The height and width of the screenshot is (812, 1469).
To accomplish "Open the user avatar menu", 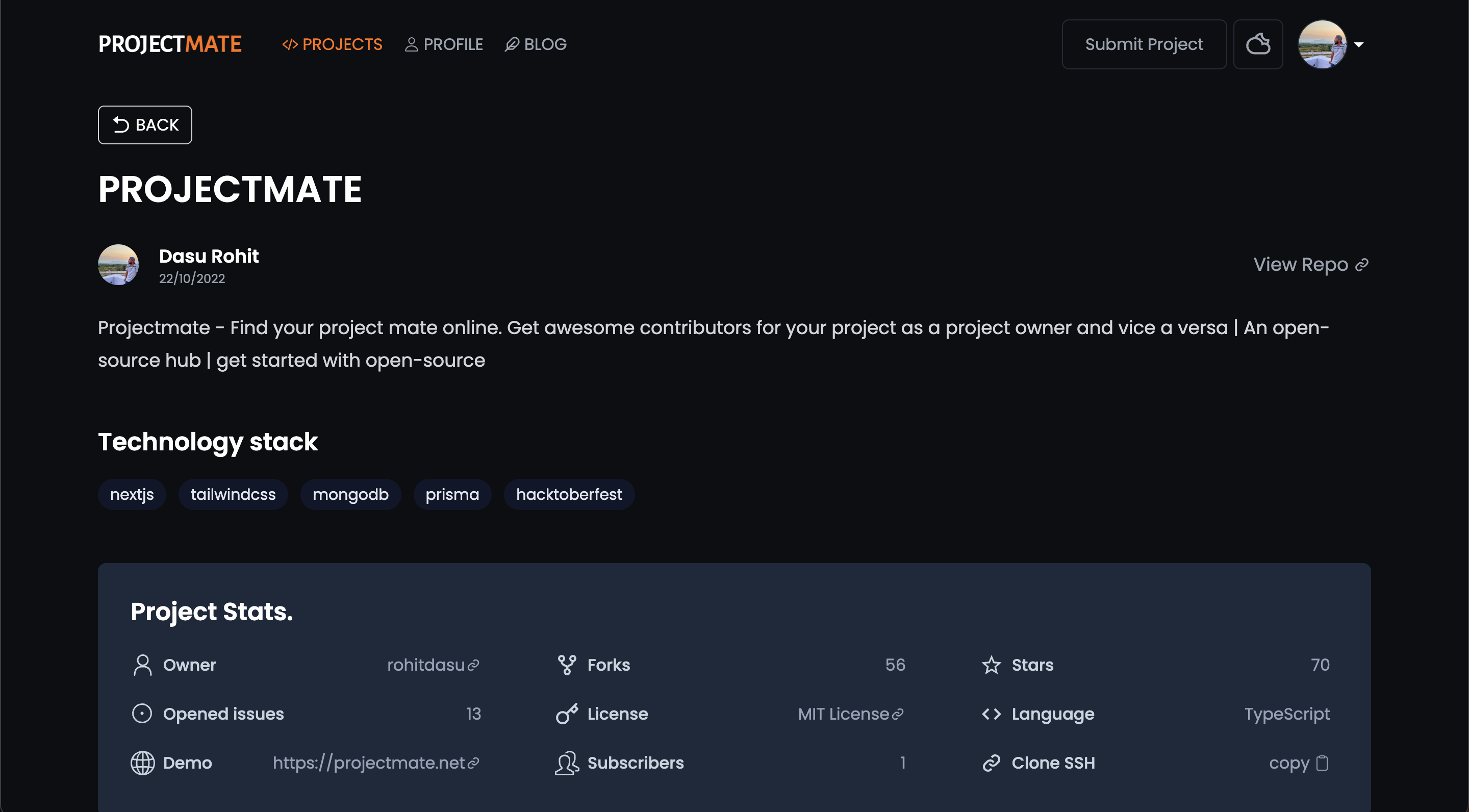I will (x=1322, y=44).
